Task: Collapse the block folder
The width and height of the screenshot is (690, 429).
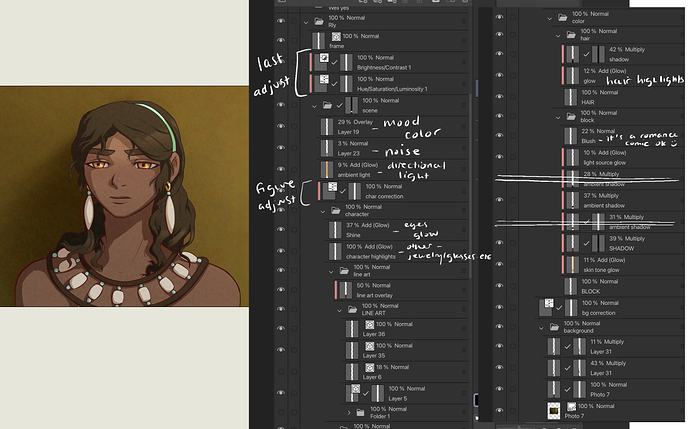Action: (559, 116)
